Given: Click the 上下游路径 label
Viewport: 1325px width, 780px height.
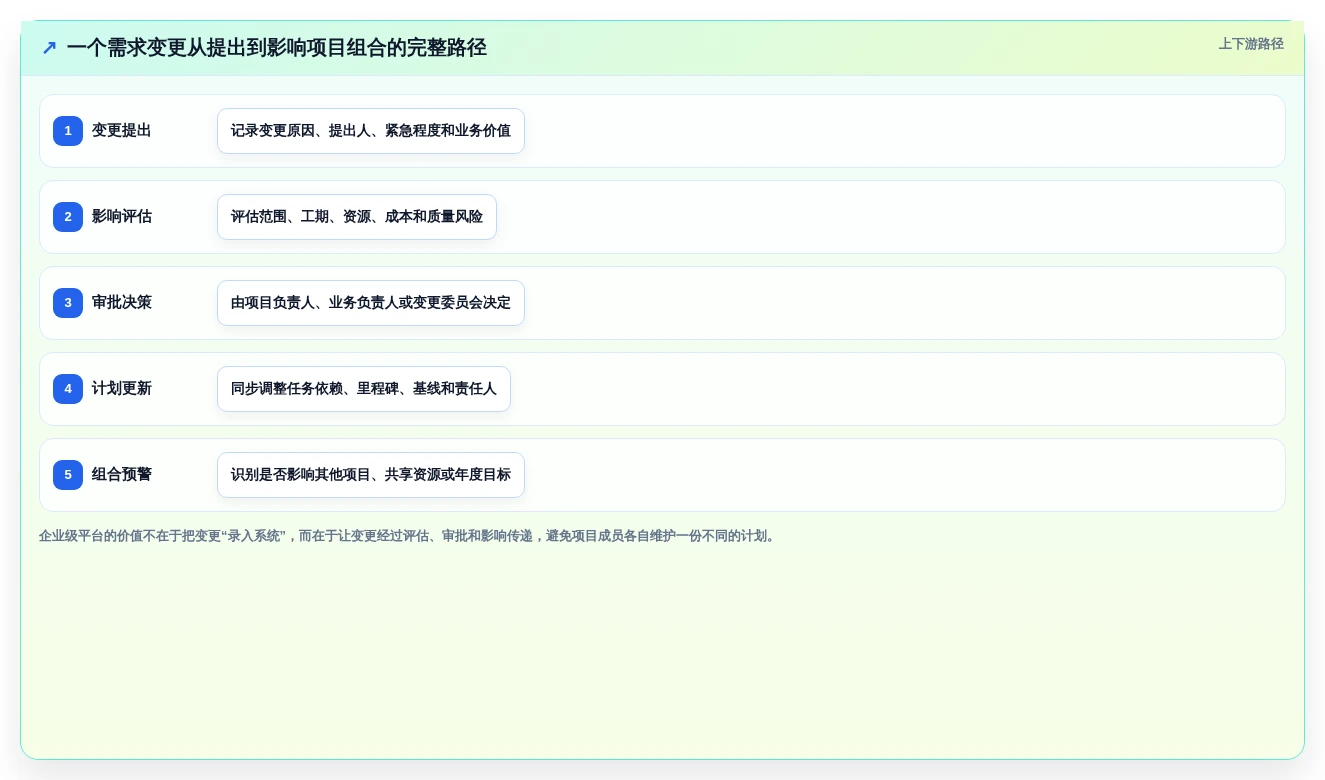Looking at the screenshot, I should coord(1251,44).
